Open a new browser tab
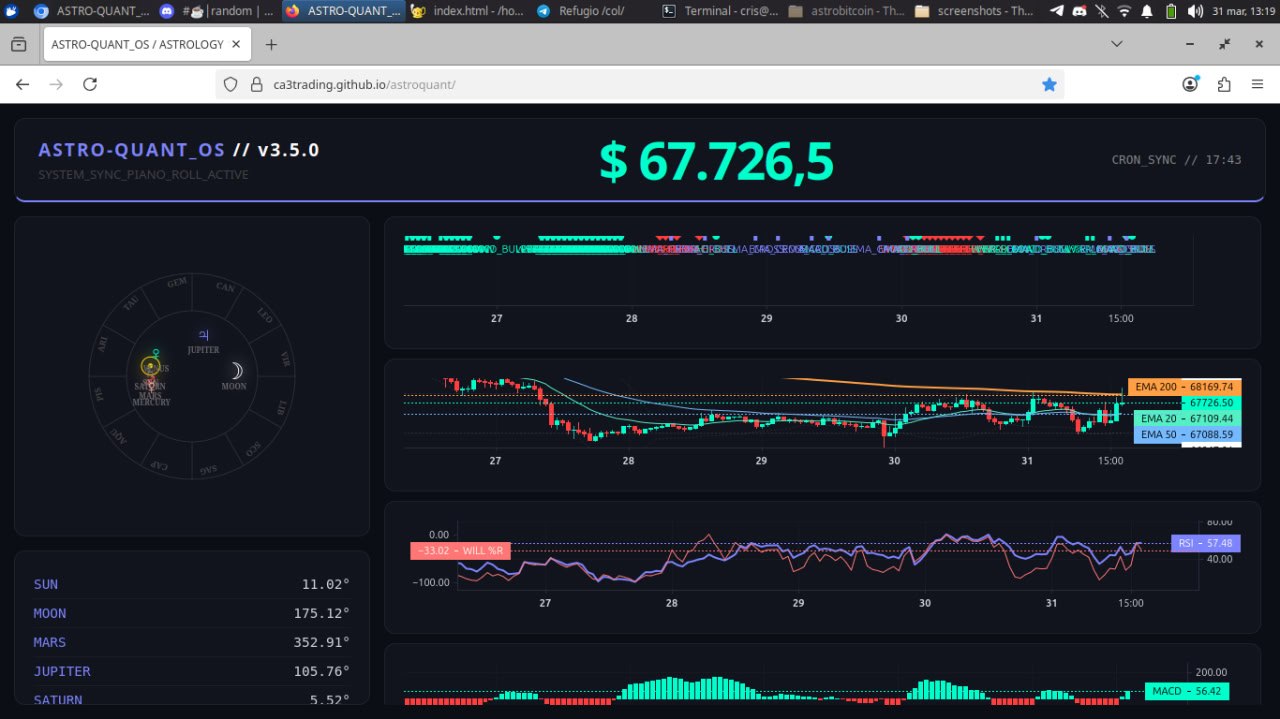1280x719 pixels. (271, 45)
